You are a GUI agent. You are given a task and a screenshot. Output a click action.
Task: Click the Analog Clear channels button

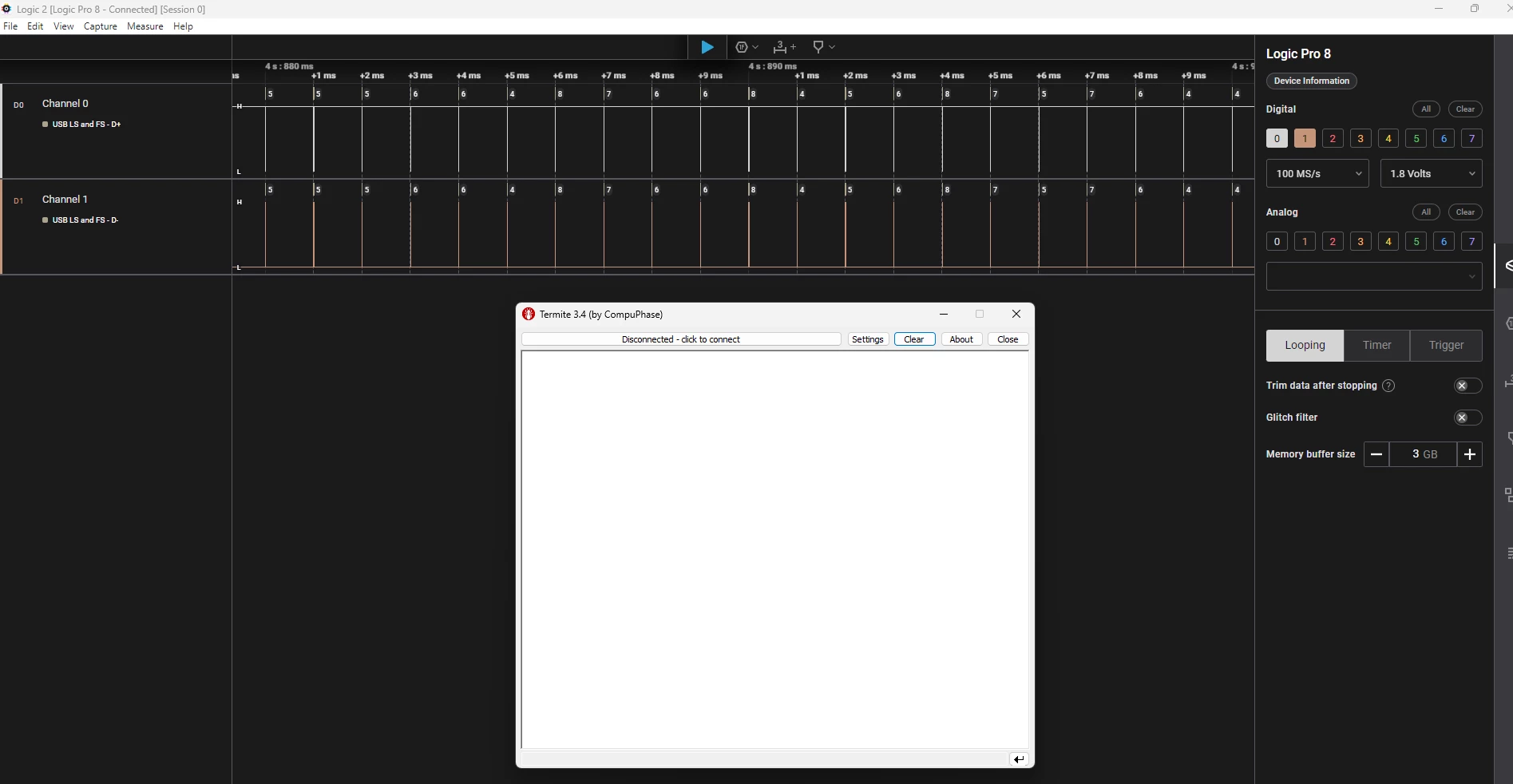tap(1465, 212)
